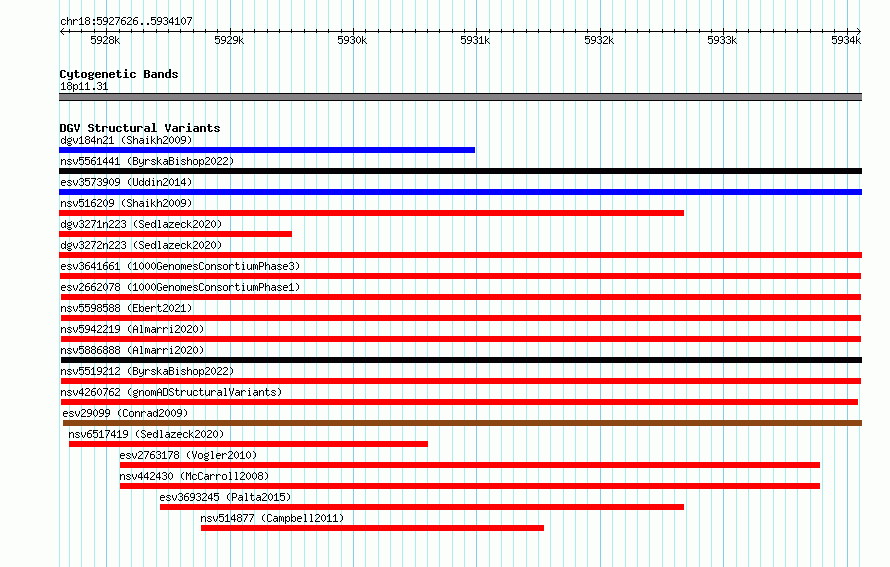Select the blue dgv184n21 variant bar

267,150
